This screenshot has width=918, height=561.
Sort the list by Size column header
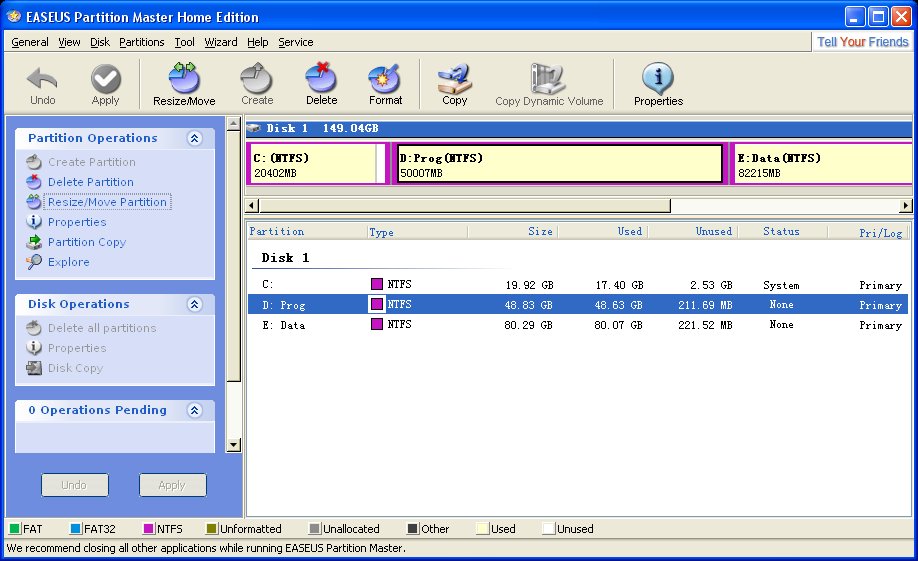(x=517, y=232)
